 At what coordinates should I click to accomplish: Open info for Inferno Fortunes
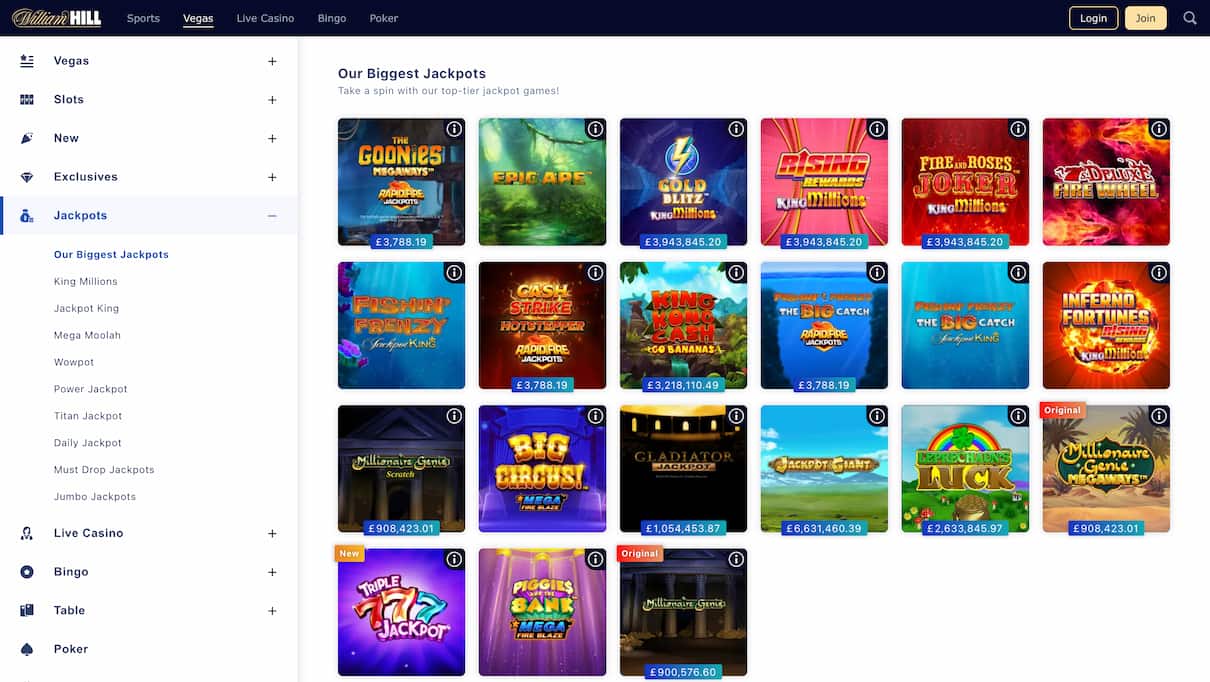[1159, 273]
